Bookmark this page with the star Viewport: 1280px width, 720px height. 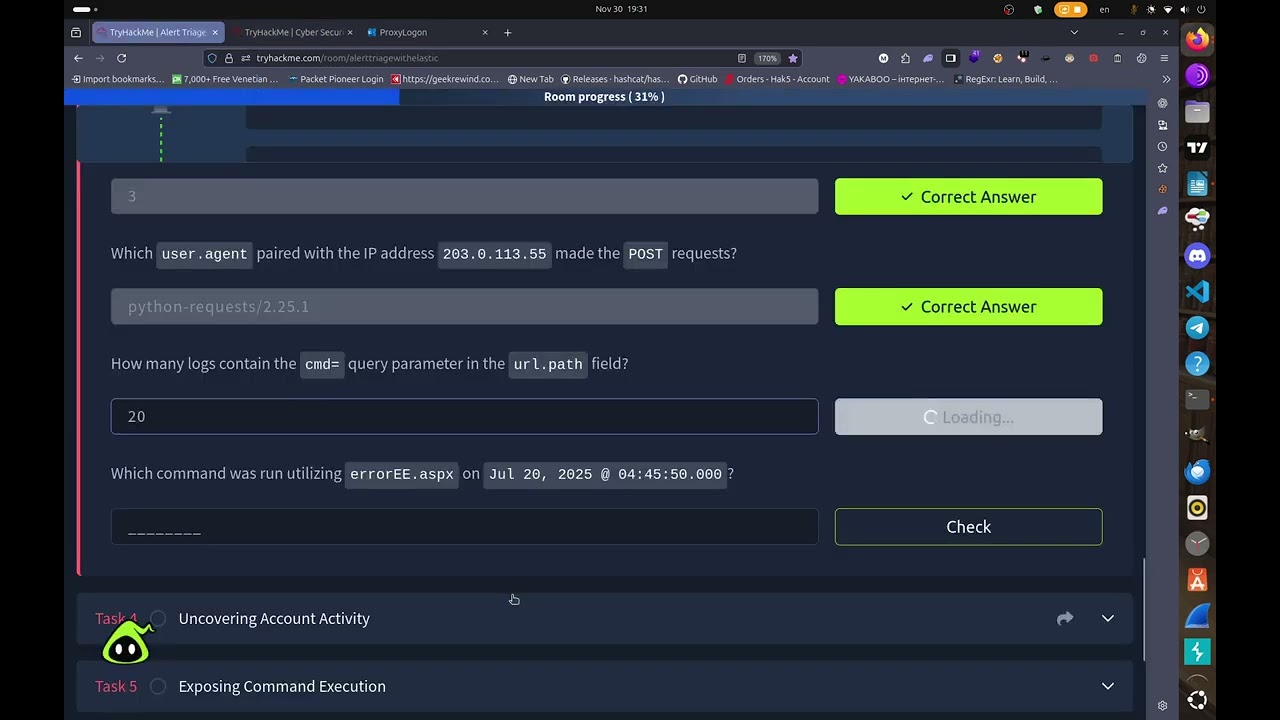pyautogui.click(x=793, y=58)
